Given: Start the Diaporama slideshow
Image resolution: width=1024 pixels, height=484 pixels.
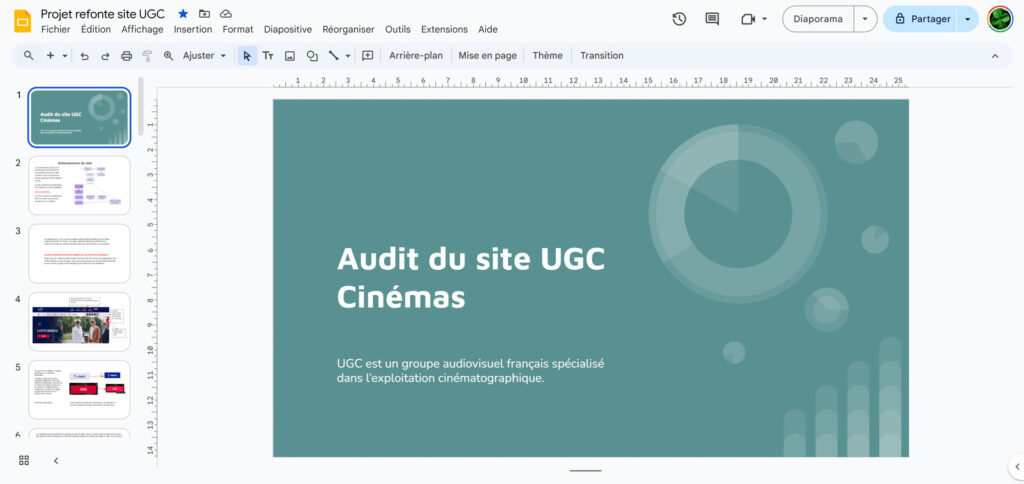Looking at the screenshot, I should [x=818, y=19].
